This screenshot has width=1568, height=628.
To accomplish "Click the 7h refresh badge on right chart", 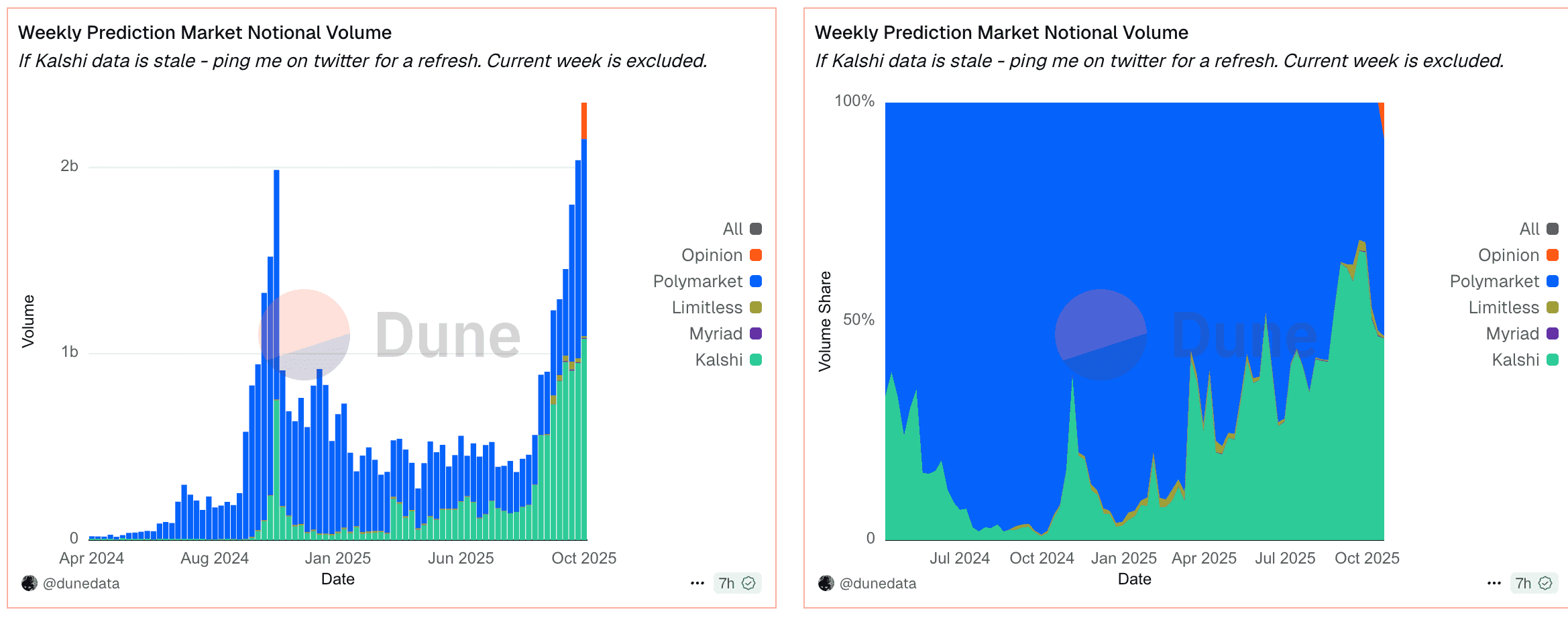I will coord(1530,583).
